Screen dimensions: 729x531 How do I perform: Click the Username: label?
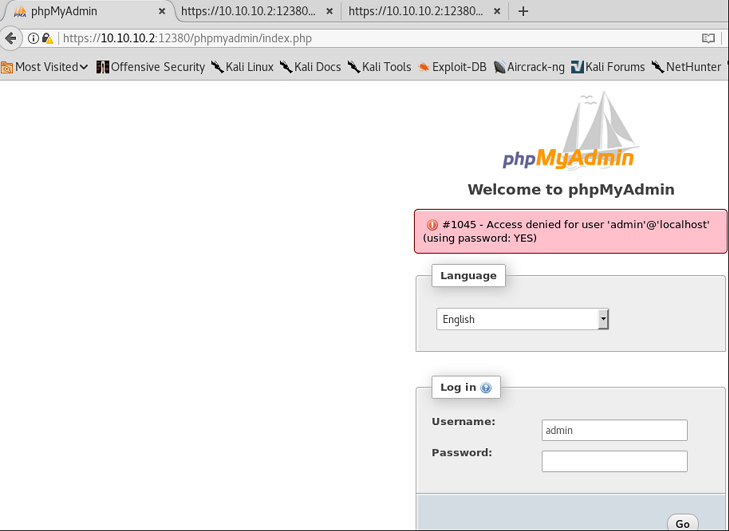coord(464,422)
